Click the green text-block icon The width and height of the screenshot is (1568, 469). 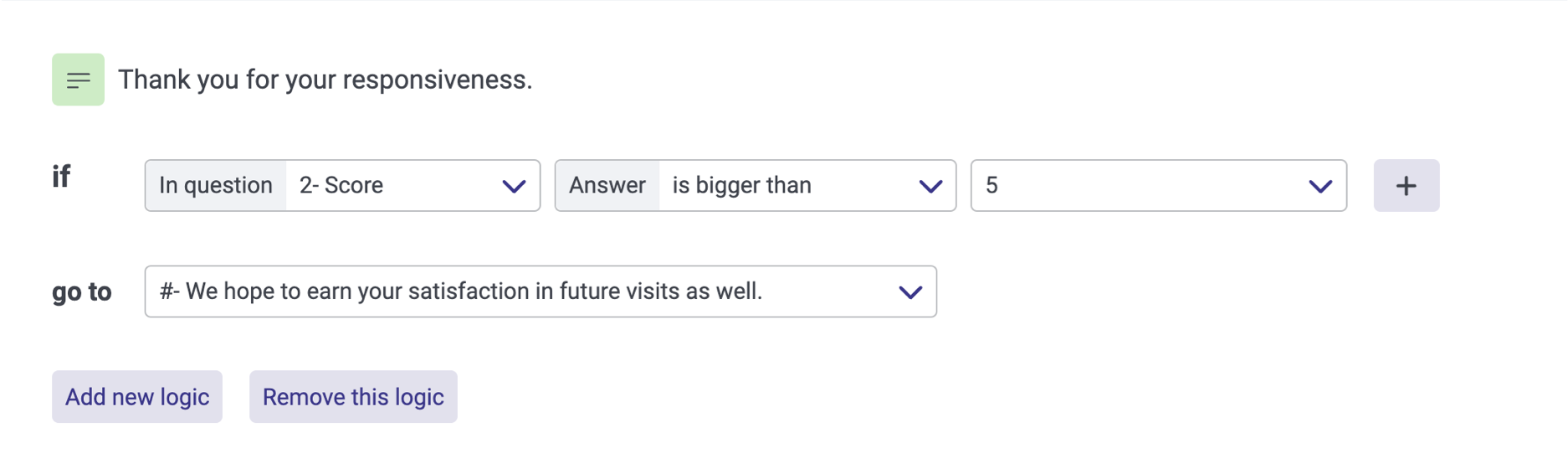(78, 80)
